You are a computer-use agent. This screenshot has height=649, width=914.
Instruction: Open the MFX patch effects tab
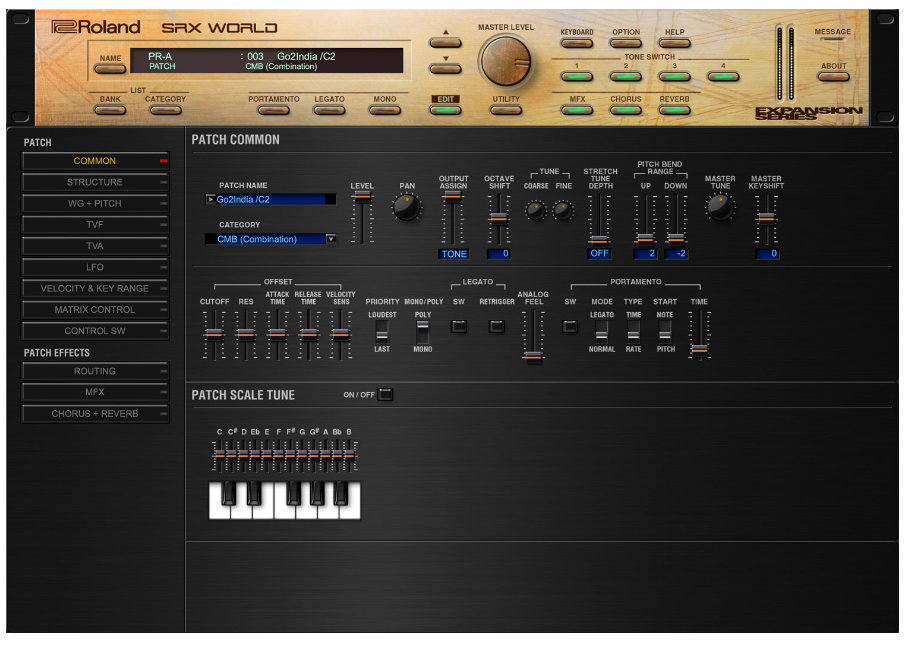pyautogui.click(x=95, y=392)
